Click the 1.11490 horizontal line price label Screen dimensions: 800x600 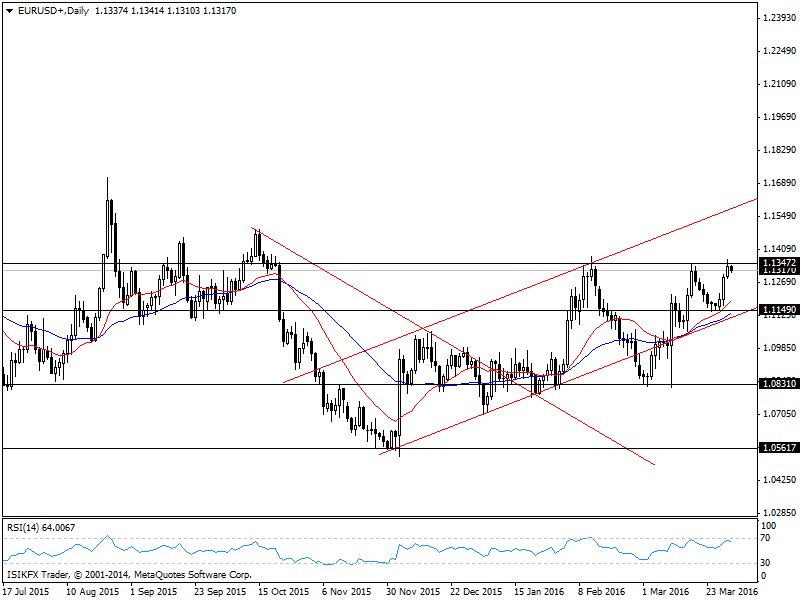tap(779, 310)
